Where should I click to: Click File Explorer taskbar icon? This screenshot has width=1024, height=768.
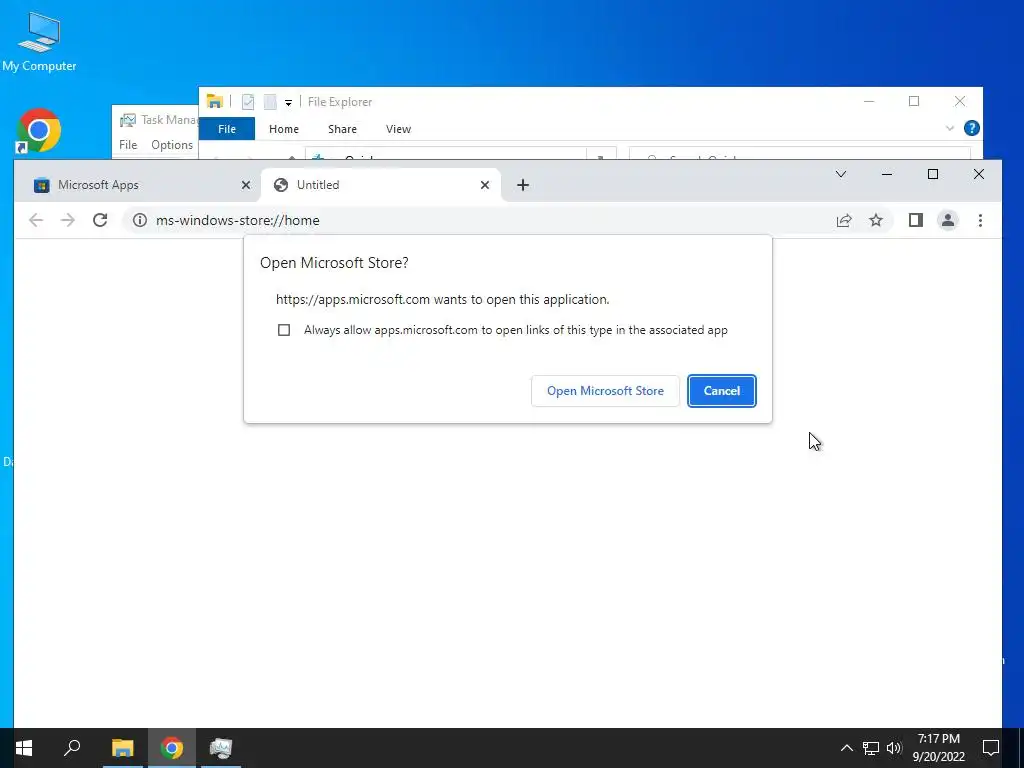[x=122, y=748]
